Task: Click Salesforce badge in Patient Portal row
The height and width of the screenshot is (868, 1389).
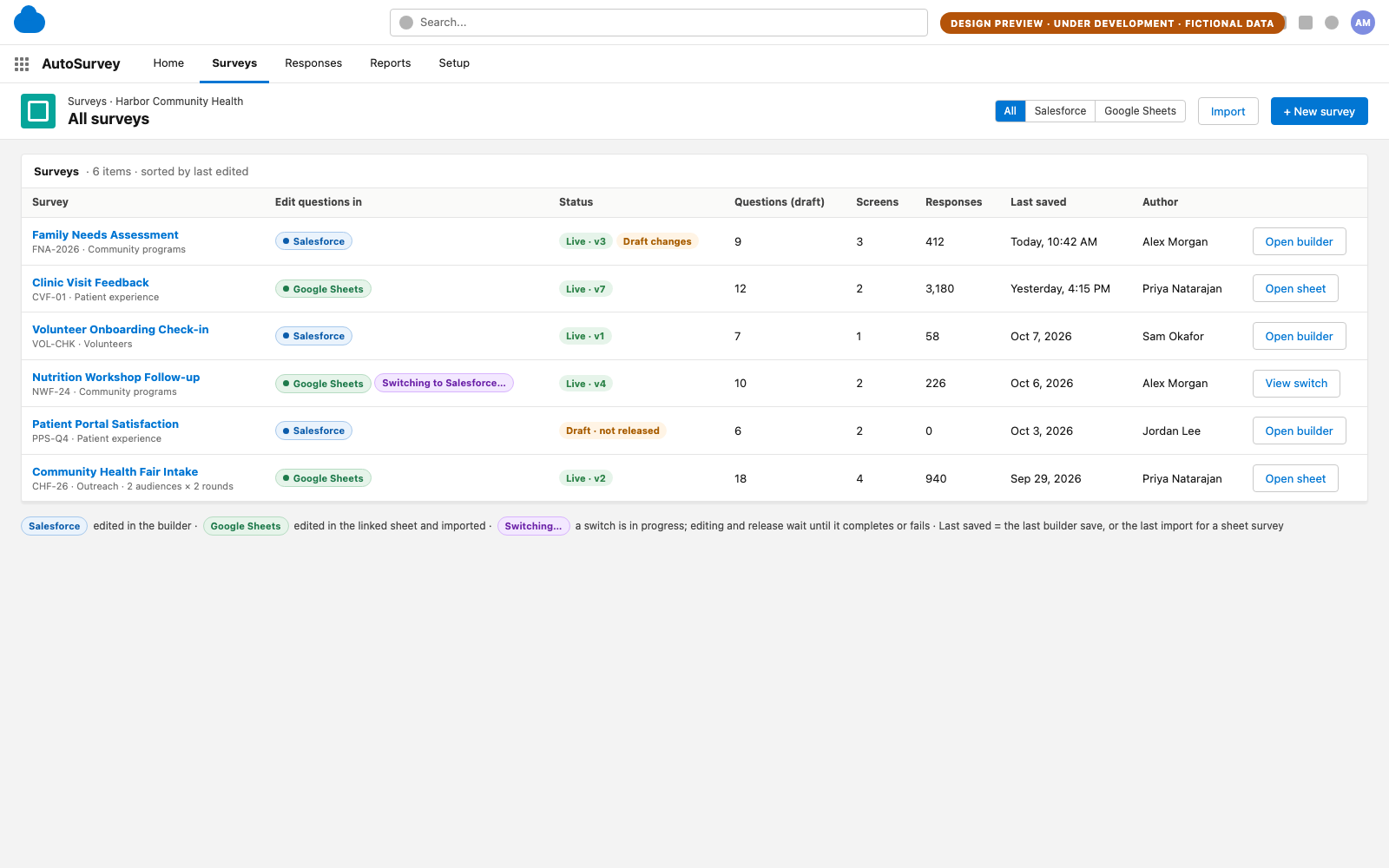Action: (x=313, y=431)
